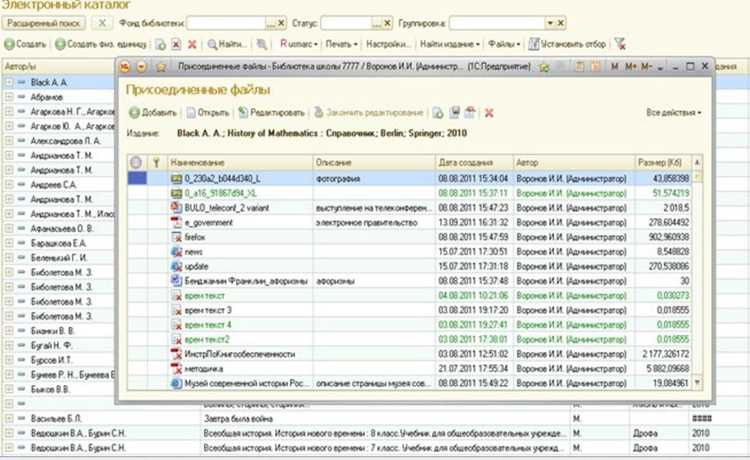Click the pin column header icon in files table
The height and width of the screenshot is (460, 750).
coord(156,163)
